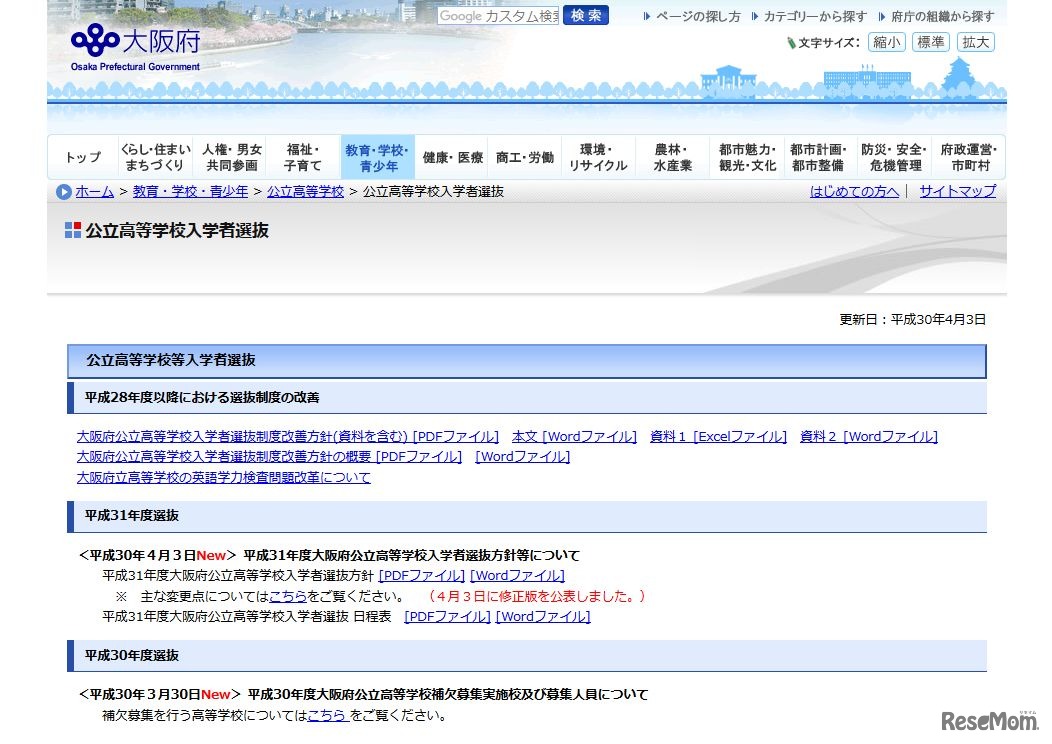1052x744 pixels.
Task: Open the 健康・医療 navigation tab
Action: click(x=452, y=158)
